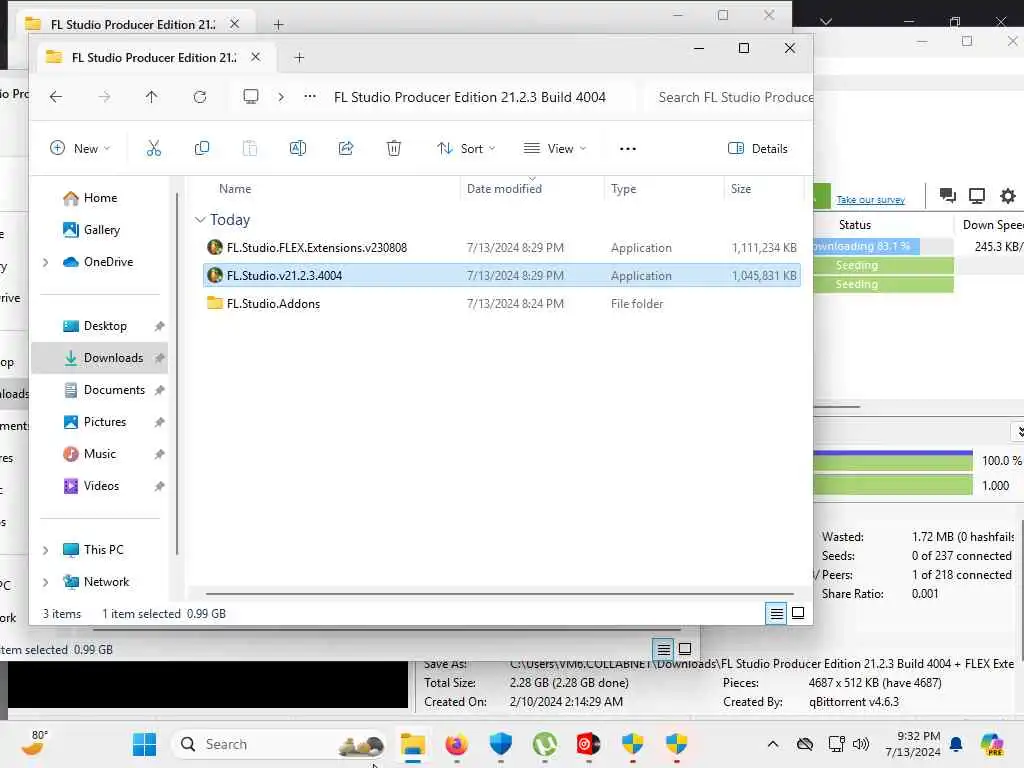Click the 100.0 % availability bar
The width and height of the screenshot is (1024, 768).
[893, 461]
